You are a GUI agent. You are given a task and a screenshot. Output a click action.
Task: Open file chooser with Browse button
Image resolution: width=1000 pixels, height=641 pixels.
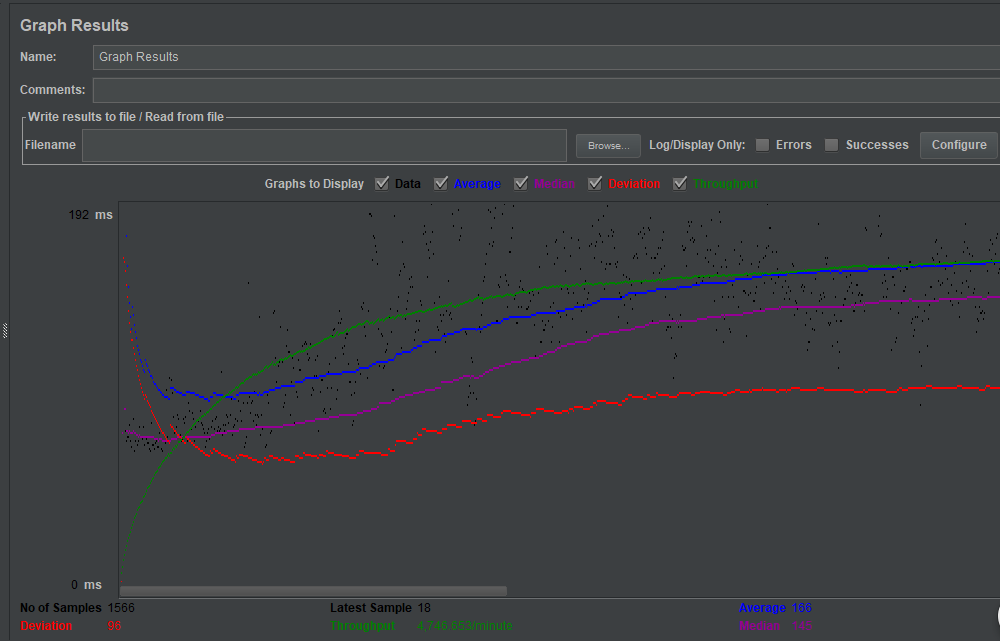point(608,145)
